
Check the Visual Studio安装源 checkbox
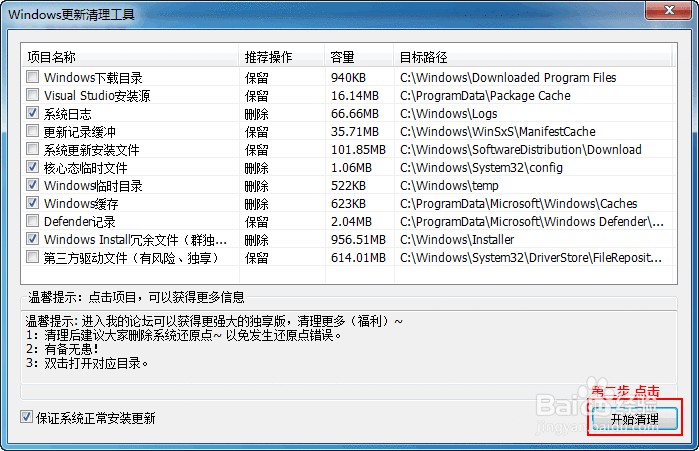tap(32, 95)
